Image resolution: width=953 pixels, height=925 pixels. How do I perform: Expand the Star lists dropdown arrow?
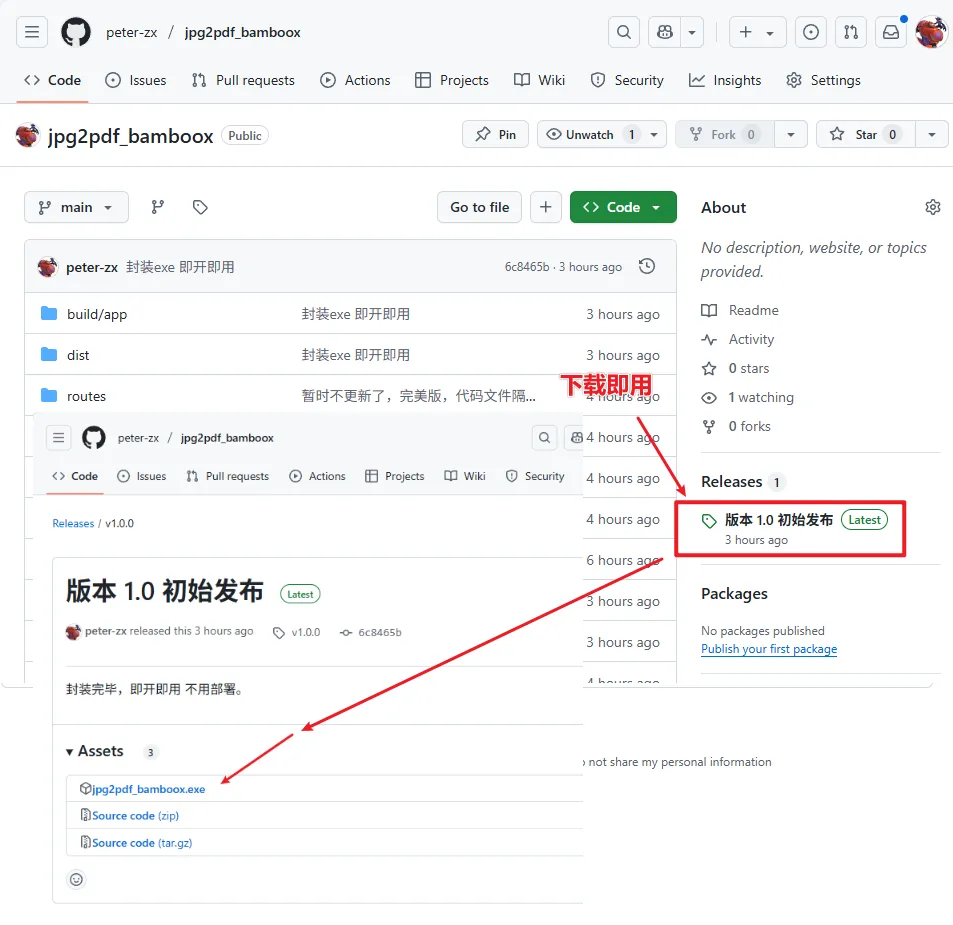click(x=932, y=134)
